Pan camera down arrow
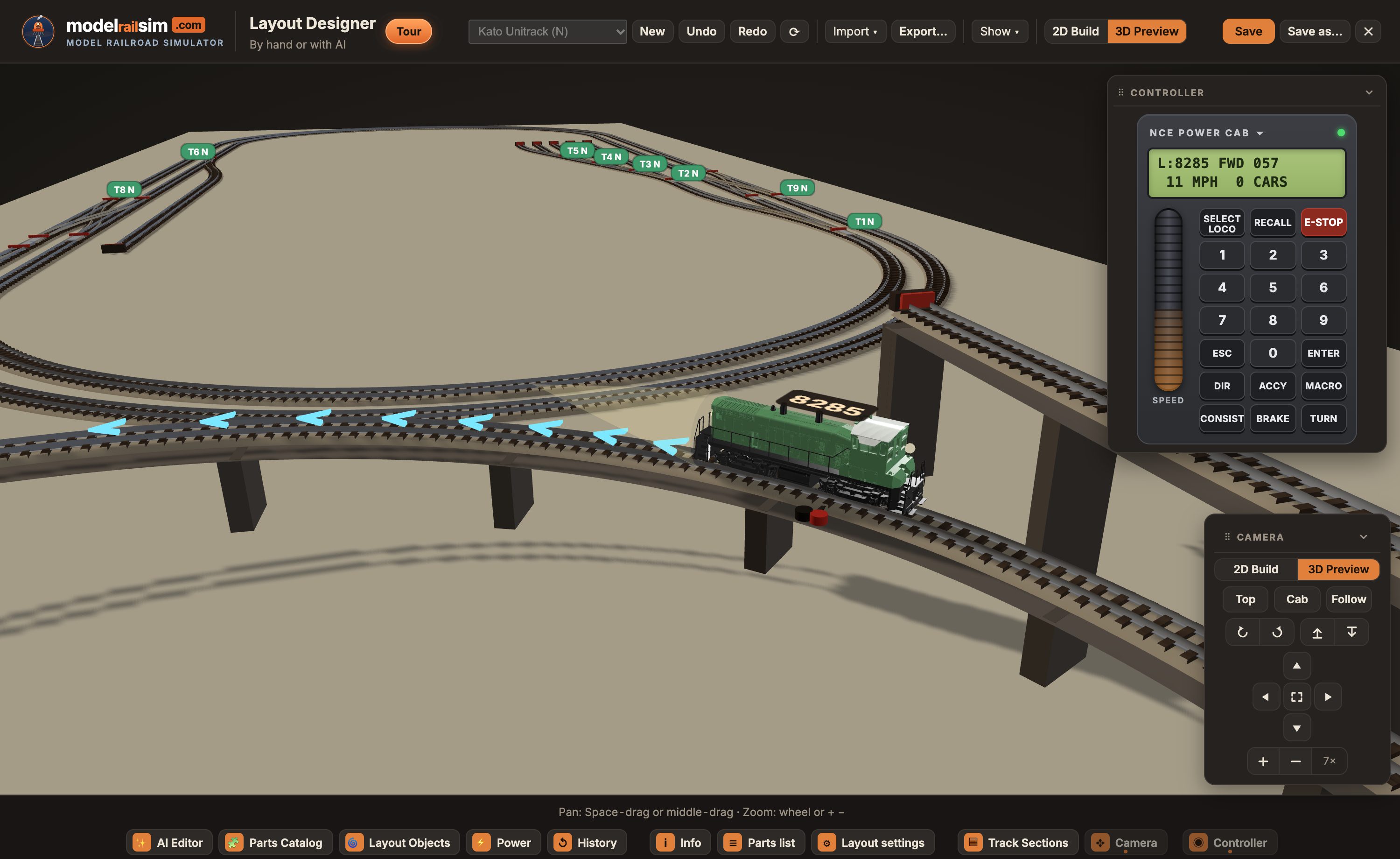This screenshot has width=1400, height=859. [1296, 728]
